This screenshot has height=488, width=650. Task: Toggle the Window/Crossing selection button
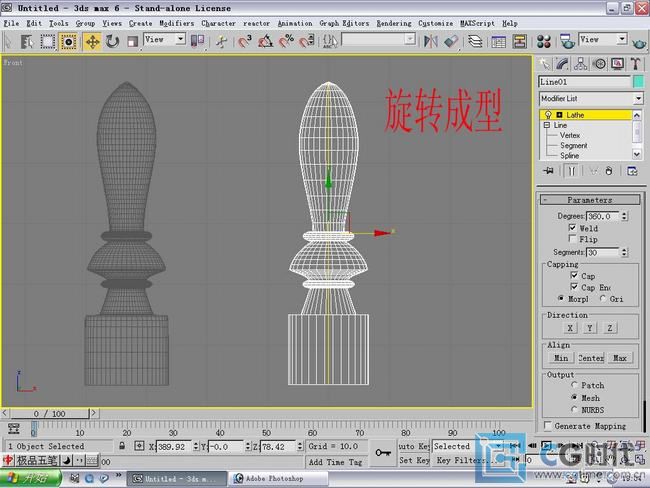point(69,41)
